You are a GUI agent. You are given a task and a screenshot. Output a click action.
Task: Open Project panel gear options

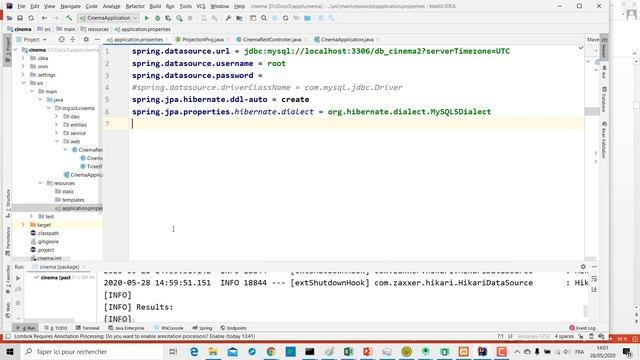point(86,40)
